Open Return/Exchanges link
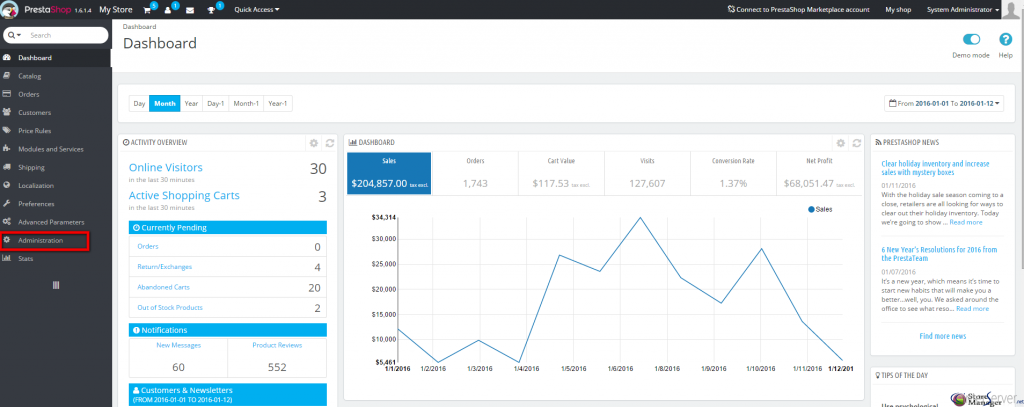 (165, 267)
